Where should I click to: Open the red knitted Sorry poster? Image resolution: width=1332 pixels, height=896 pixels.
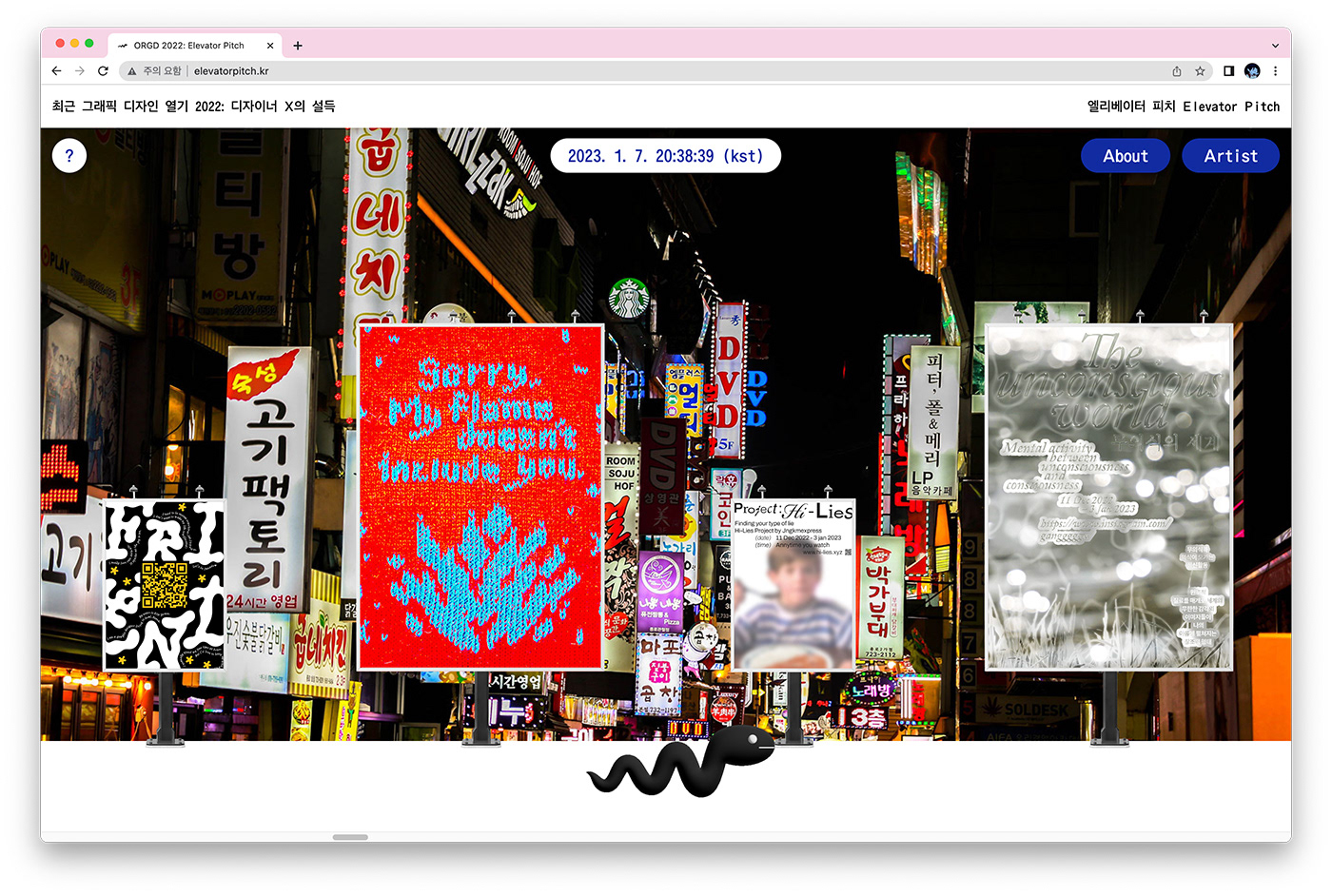(x=480, y=497)
